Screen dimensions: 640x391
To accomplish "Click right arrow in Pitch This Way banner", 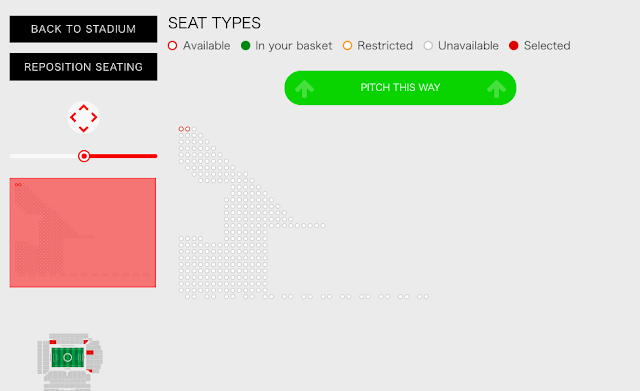I will [496, 89].
